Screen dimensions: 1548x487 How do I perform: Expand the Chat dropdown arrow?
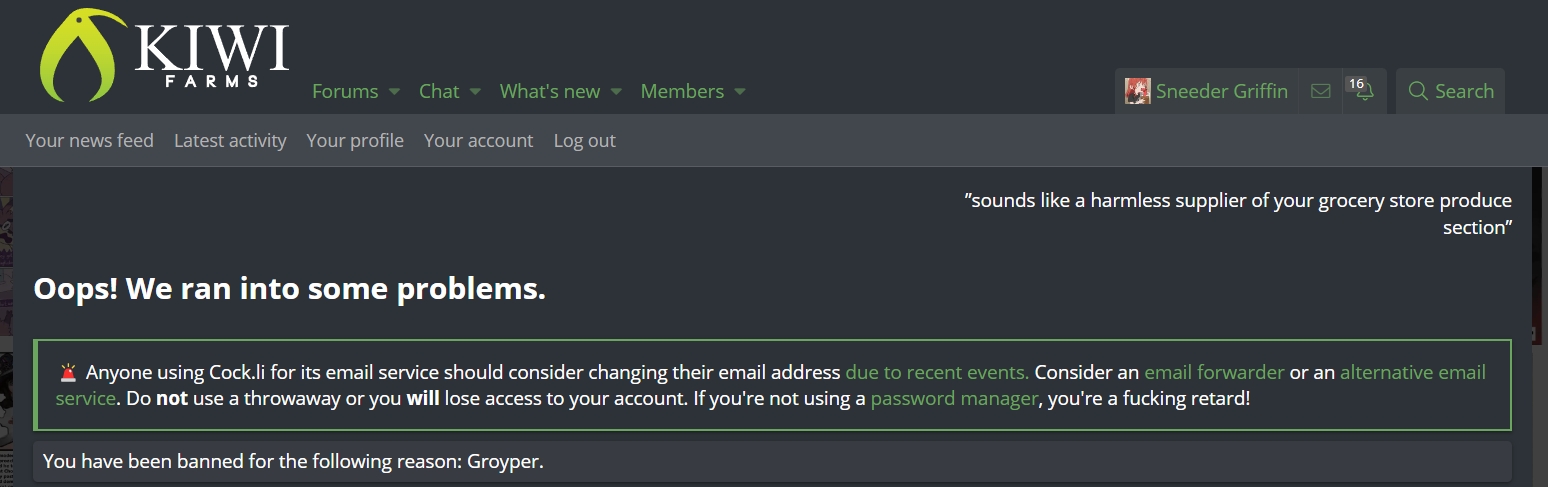click(x=475, y=91)
